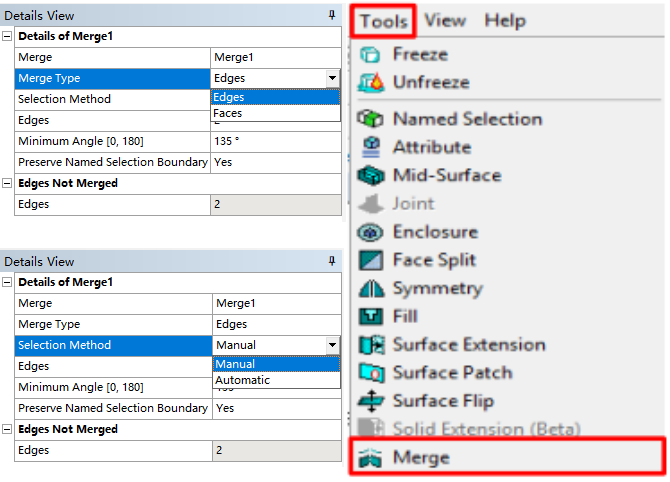This screenshot has width=670, height=482.
Task: Select Enclosure menu entry
Action: click(435, 232)
